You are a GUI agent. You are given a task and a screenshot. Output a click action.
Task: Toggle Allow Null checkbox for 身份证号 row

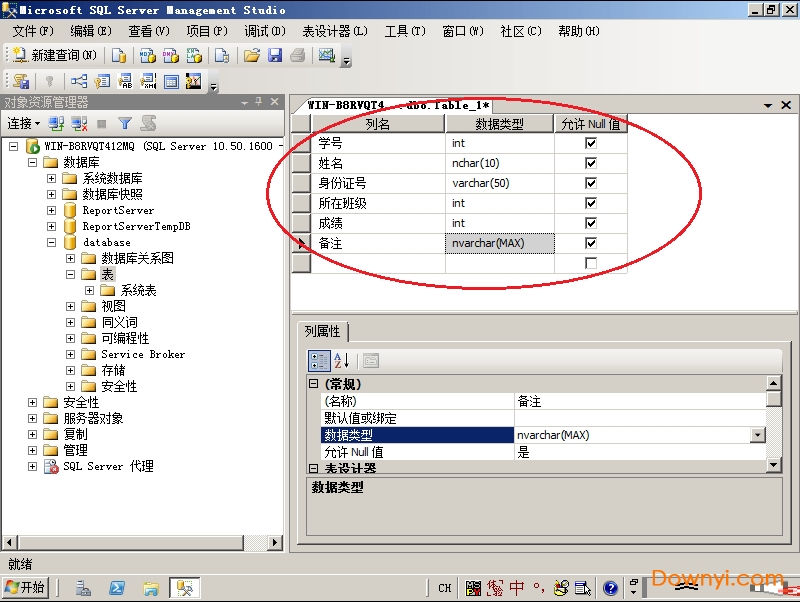pyautogui.click(x=590, y=183)
